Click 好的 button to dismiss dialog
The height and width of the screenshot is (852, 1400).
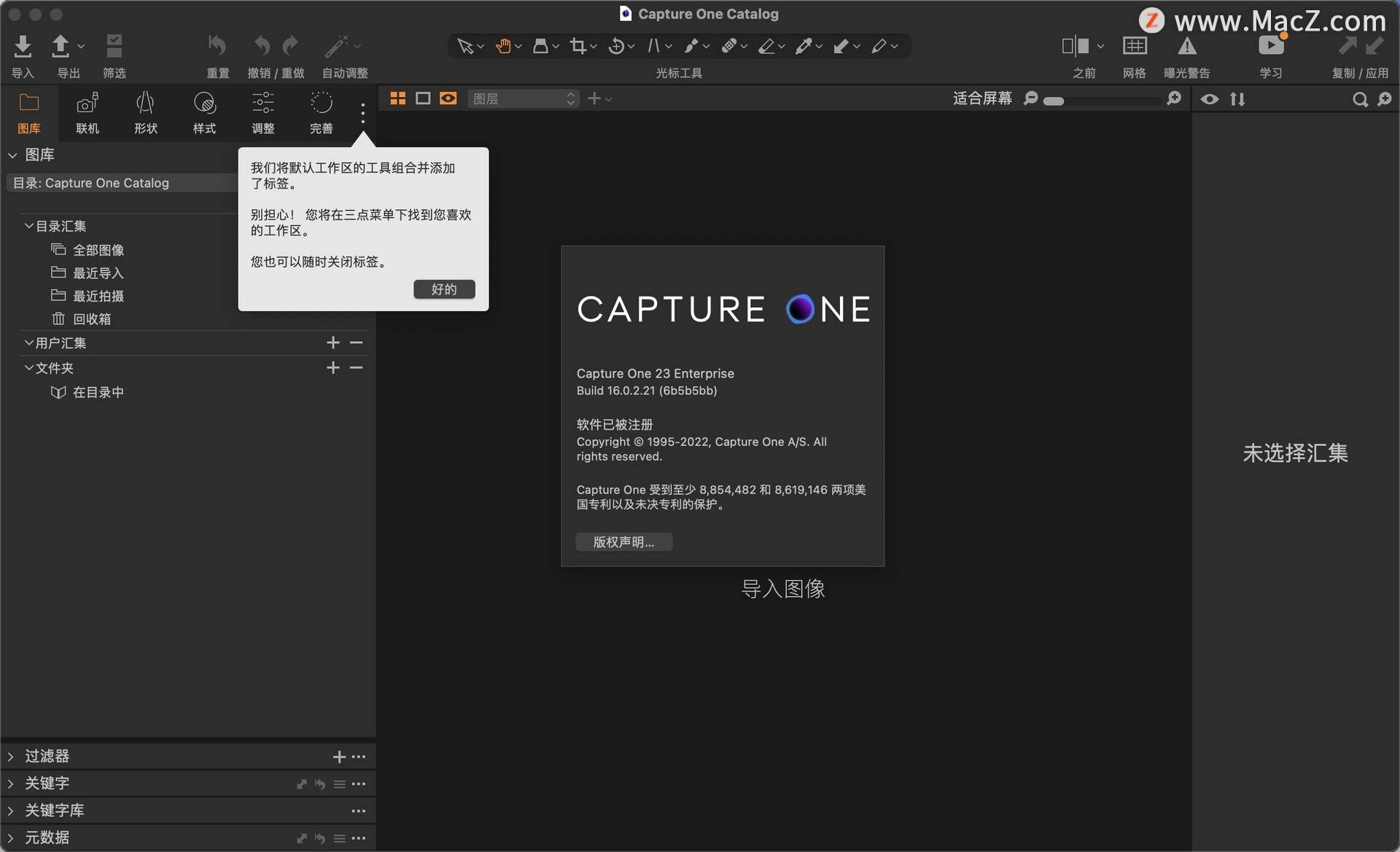[x=444, y=289]
